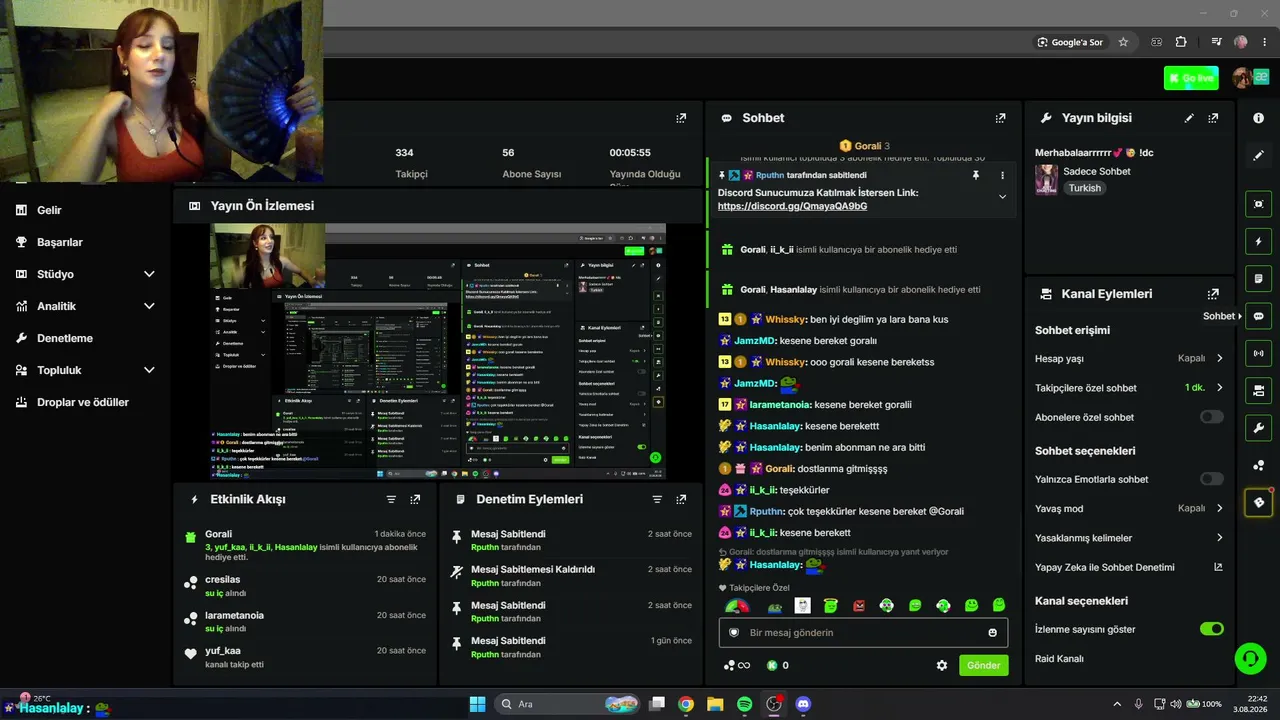Image resolution: width=1280 pixels, height=720 pixels.
Task: Click the pin icon on the pinned message
Action: [x=975, y=175]
